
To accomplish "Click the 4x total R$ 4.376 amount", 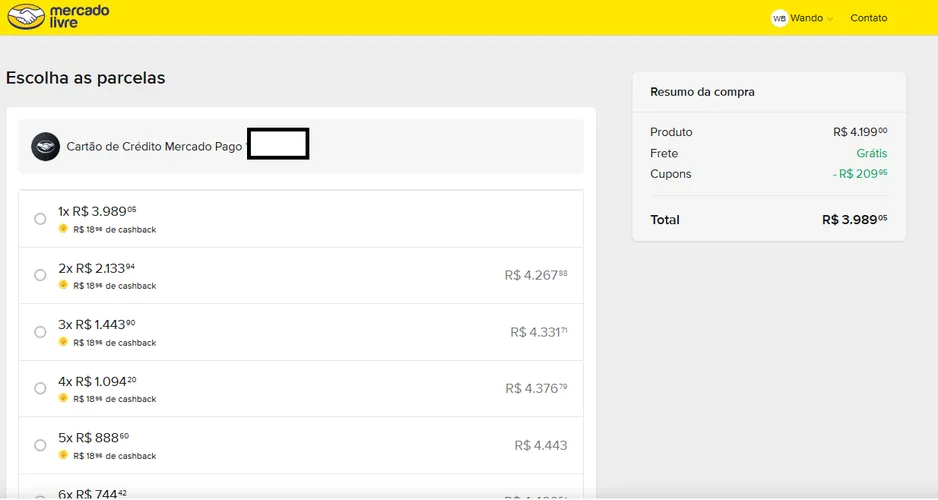I will pos(536,388).
